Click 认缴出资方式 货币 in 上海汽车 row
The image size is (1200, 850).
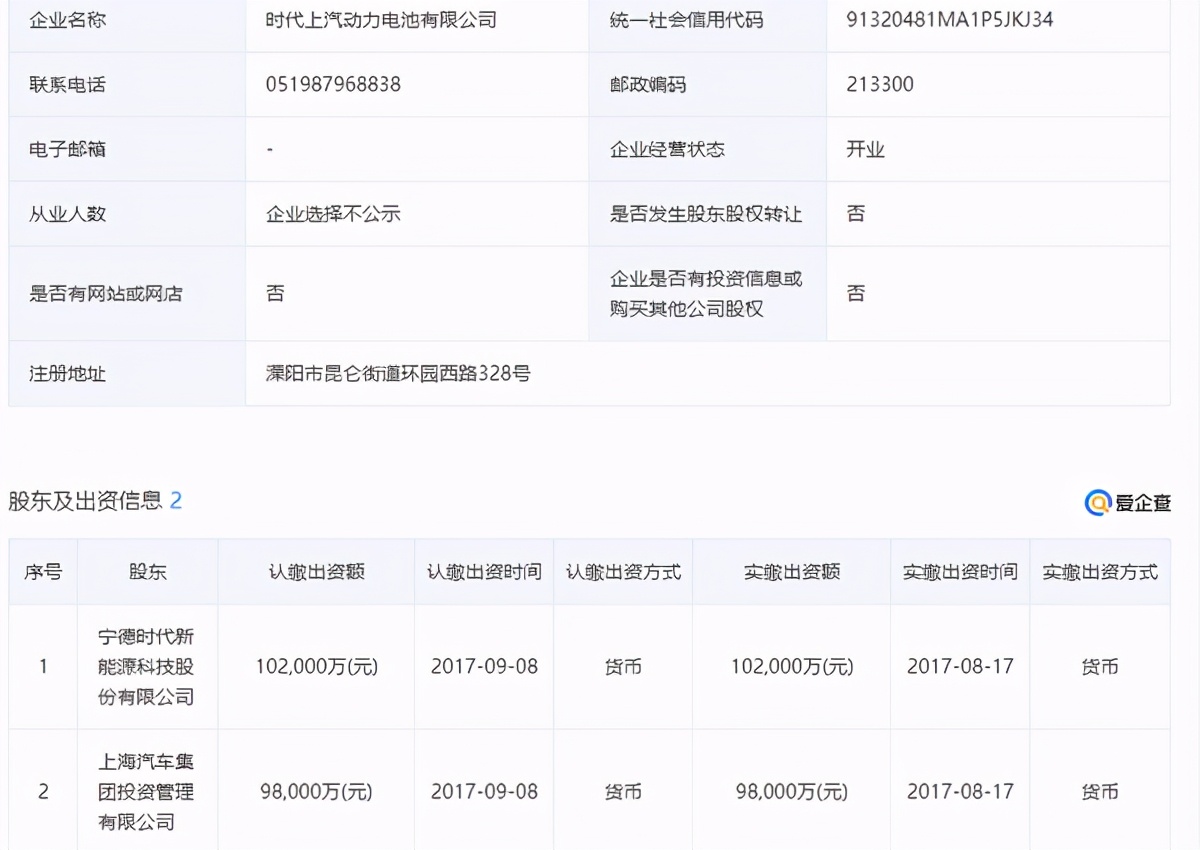tap(623, 792)
